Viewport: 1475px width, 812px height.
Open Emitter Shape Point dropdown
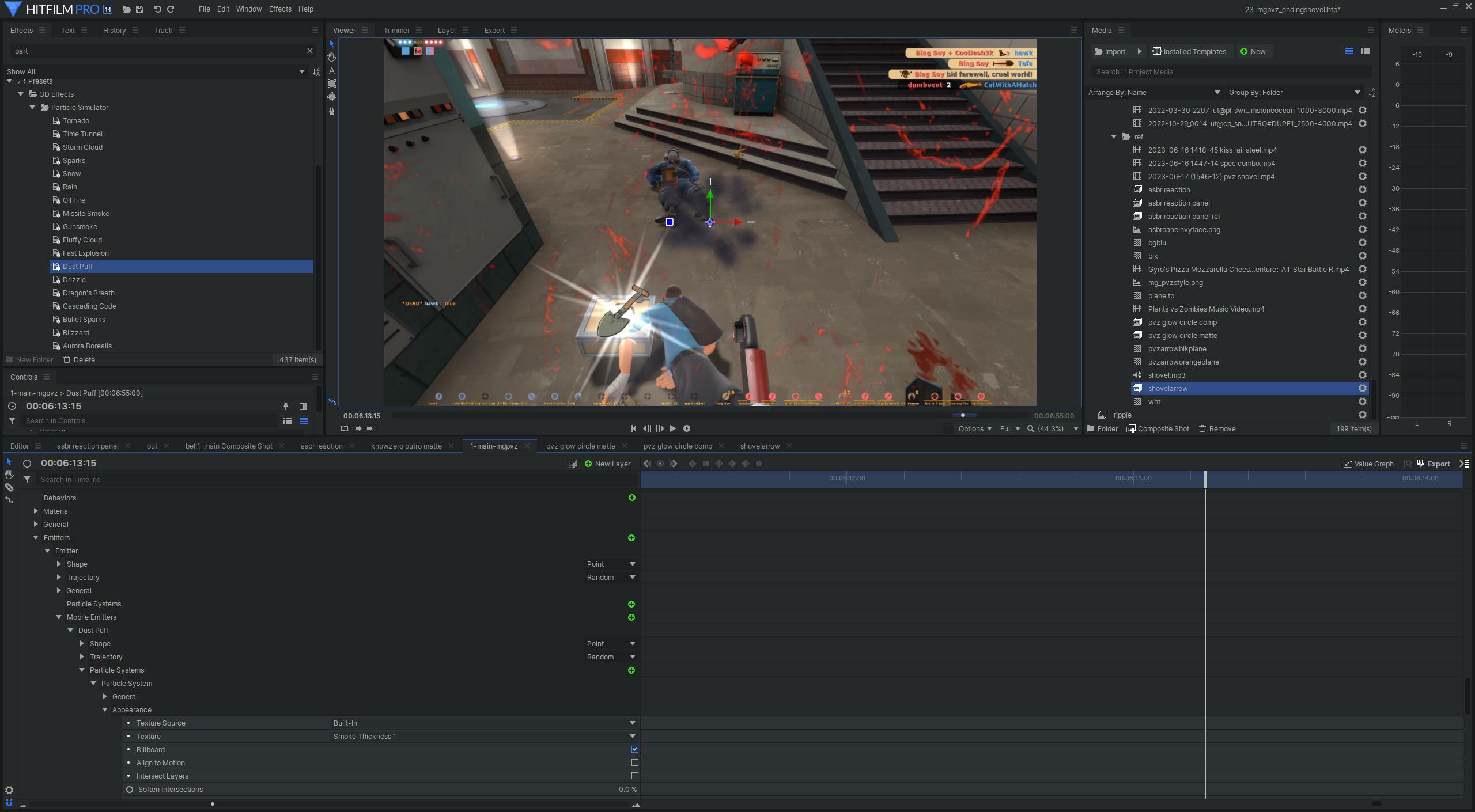611,564
